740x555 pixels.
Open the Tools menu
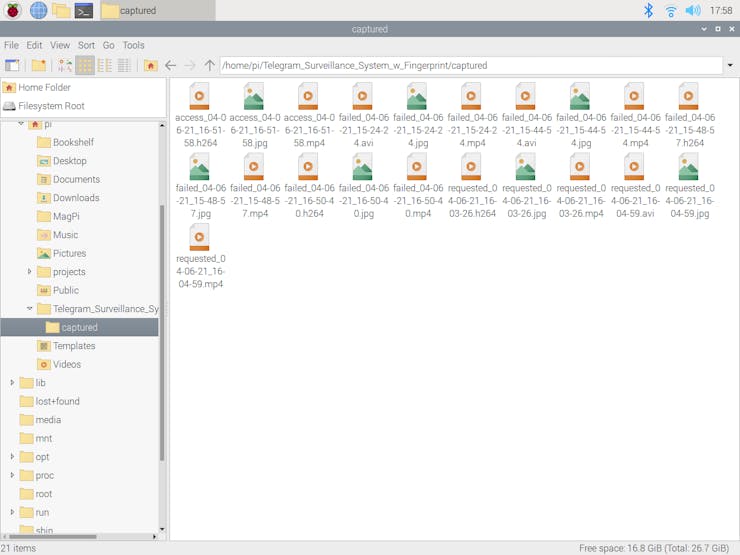(x=133, y=45)
